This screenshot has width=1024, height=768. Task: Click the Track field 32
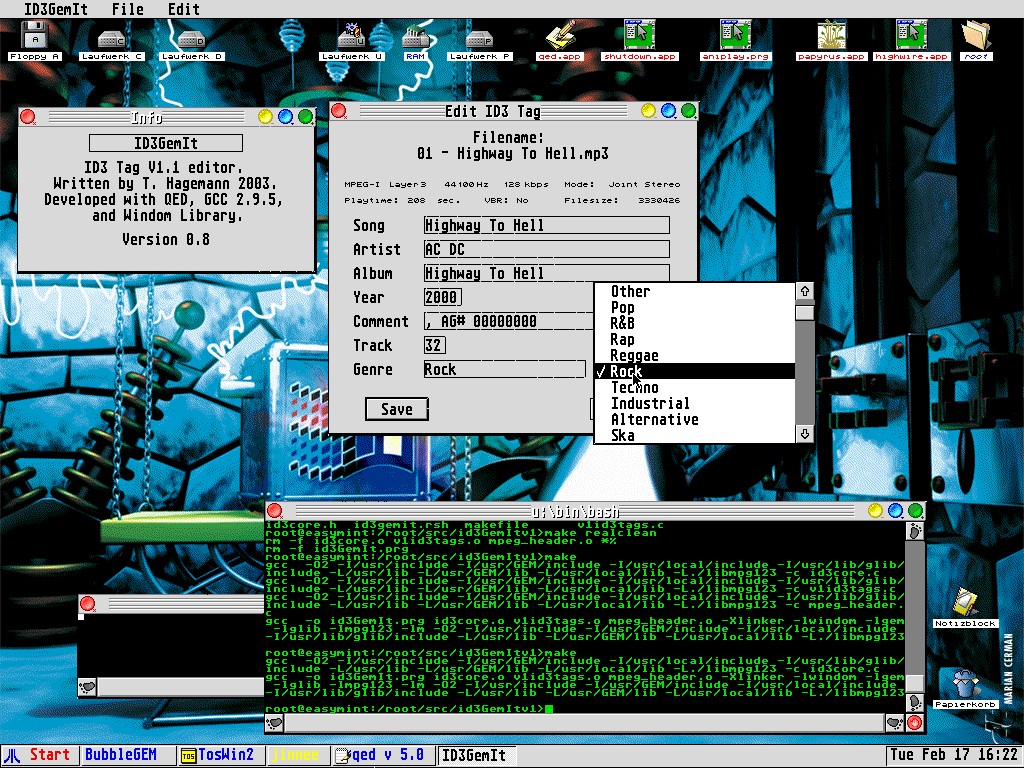point(434,345)
